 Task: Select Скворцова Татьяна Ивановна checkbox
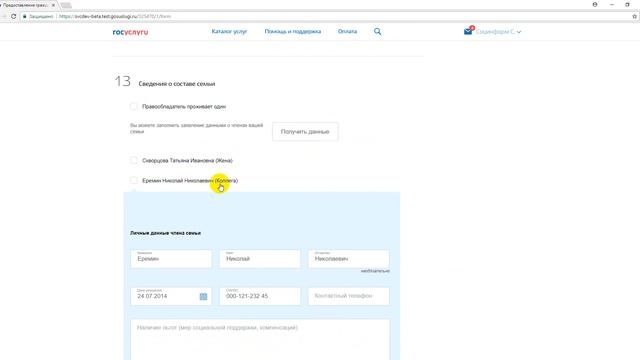(133, 160)
